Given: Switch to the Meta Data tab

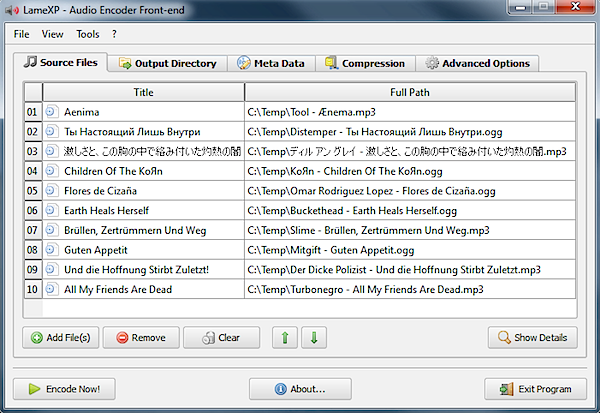Looking at the screenshot, I should coord(271,63).
